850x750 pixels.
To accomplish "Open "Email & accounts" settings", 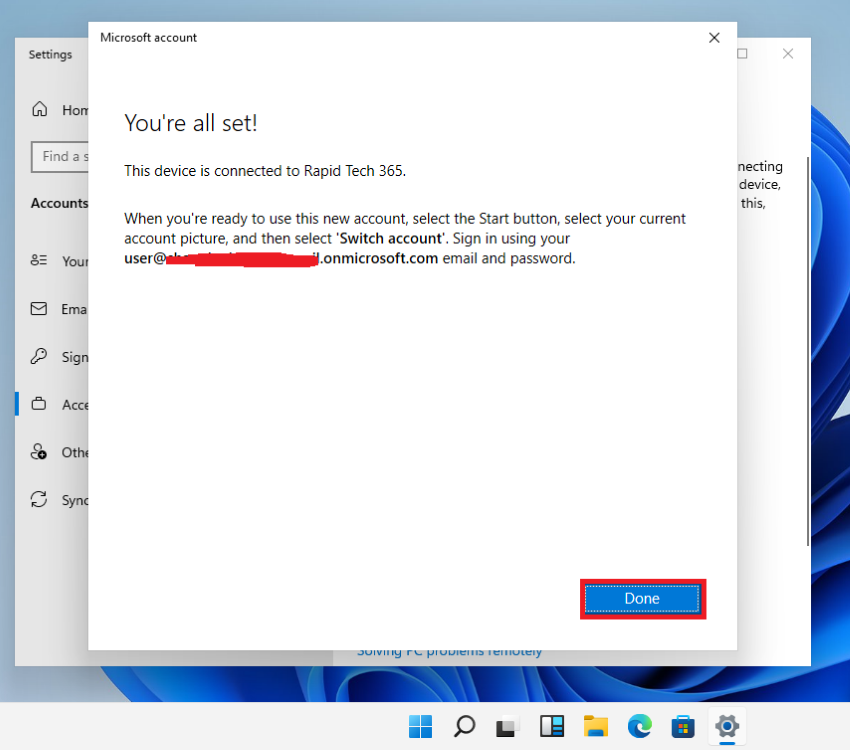I will (x=60, y=309).
